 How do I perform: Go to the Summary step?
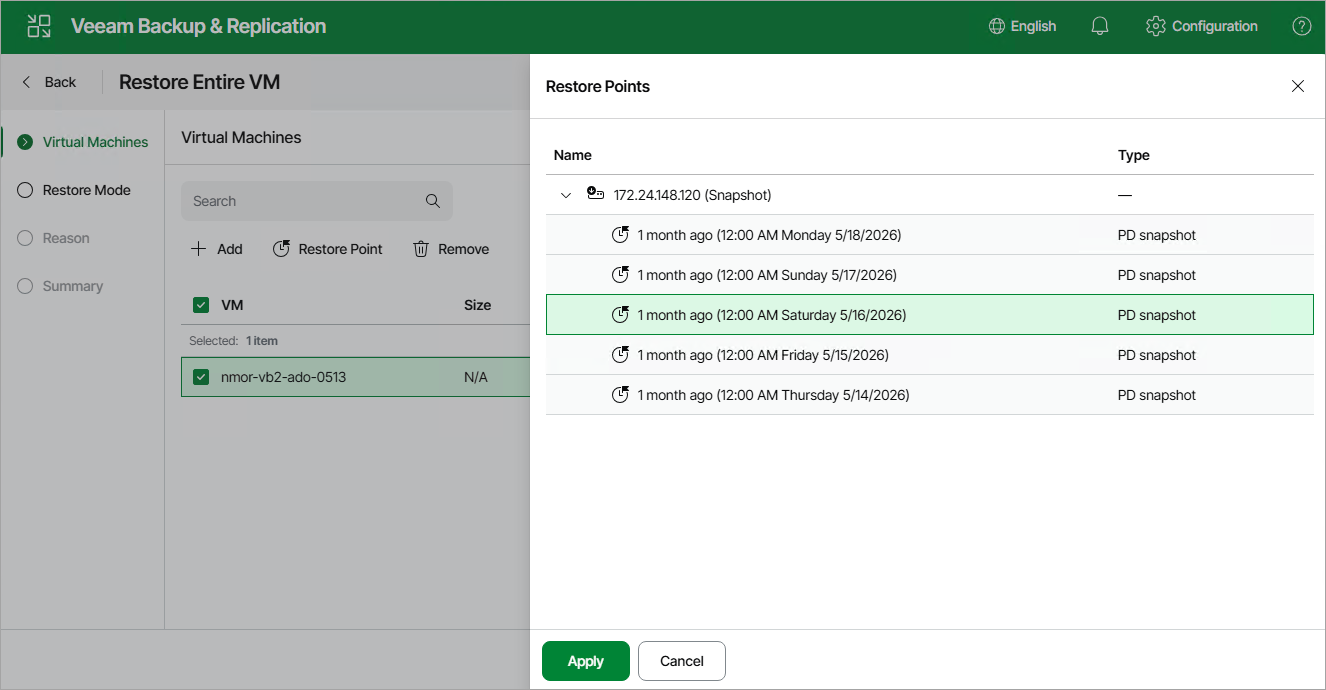pyautogui.click(x=73, y=286)
